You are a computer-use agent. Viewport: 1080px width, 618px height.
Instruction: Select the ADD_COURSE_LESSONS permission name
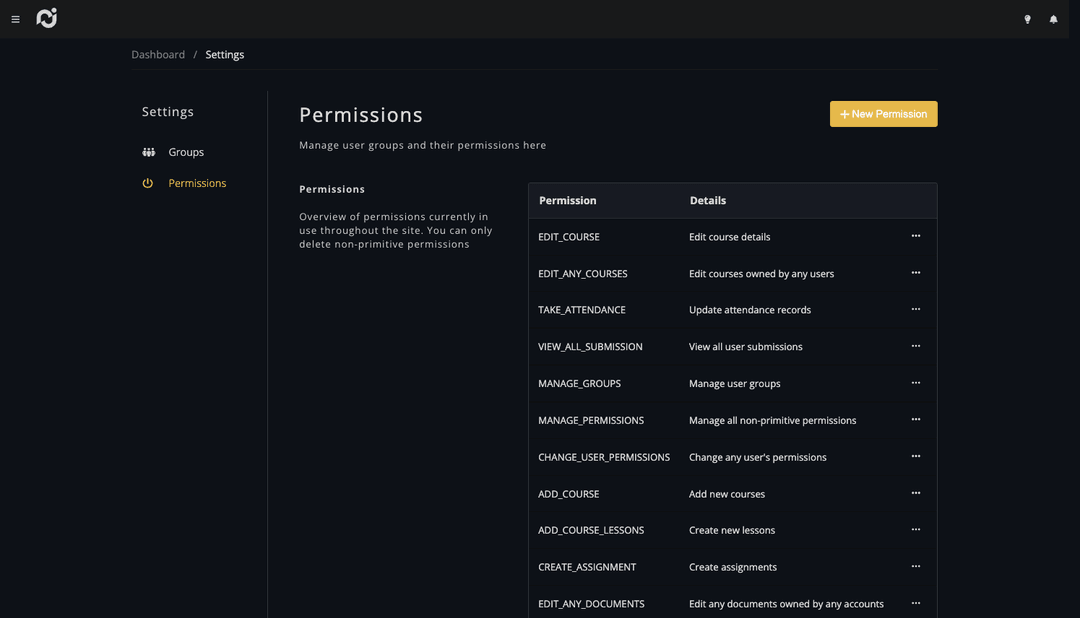[x=591, y=531]
